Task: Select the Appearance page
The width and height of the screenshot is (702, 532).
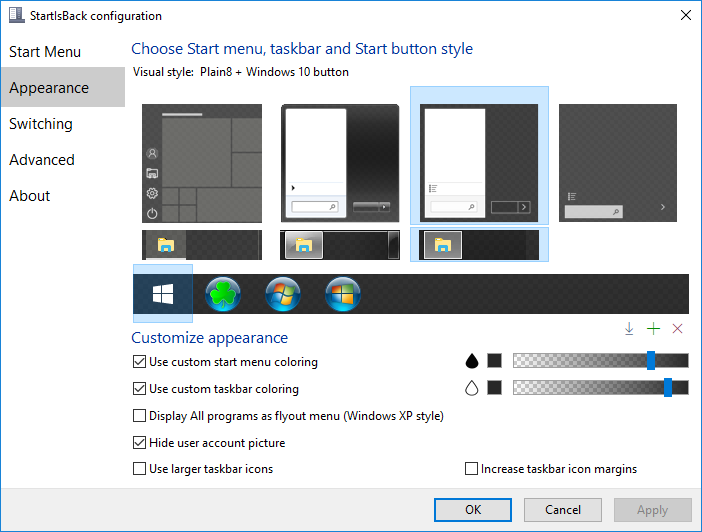Action: (x=63, y=87)
